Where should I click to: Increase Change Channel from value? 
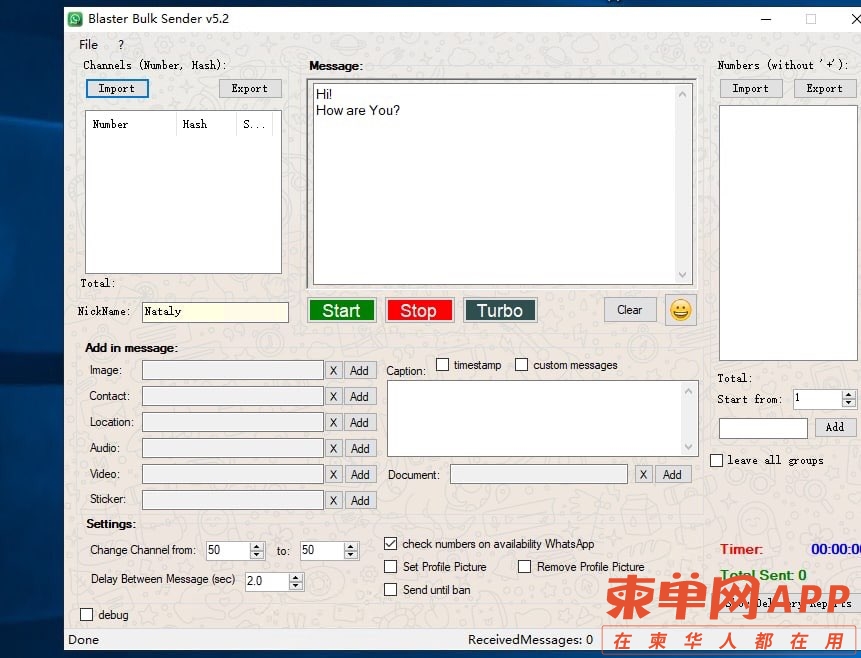pyautogui.click(x=256, y=547)
